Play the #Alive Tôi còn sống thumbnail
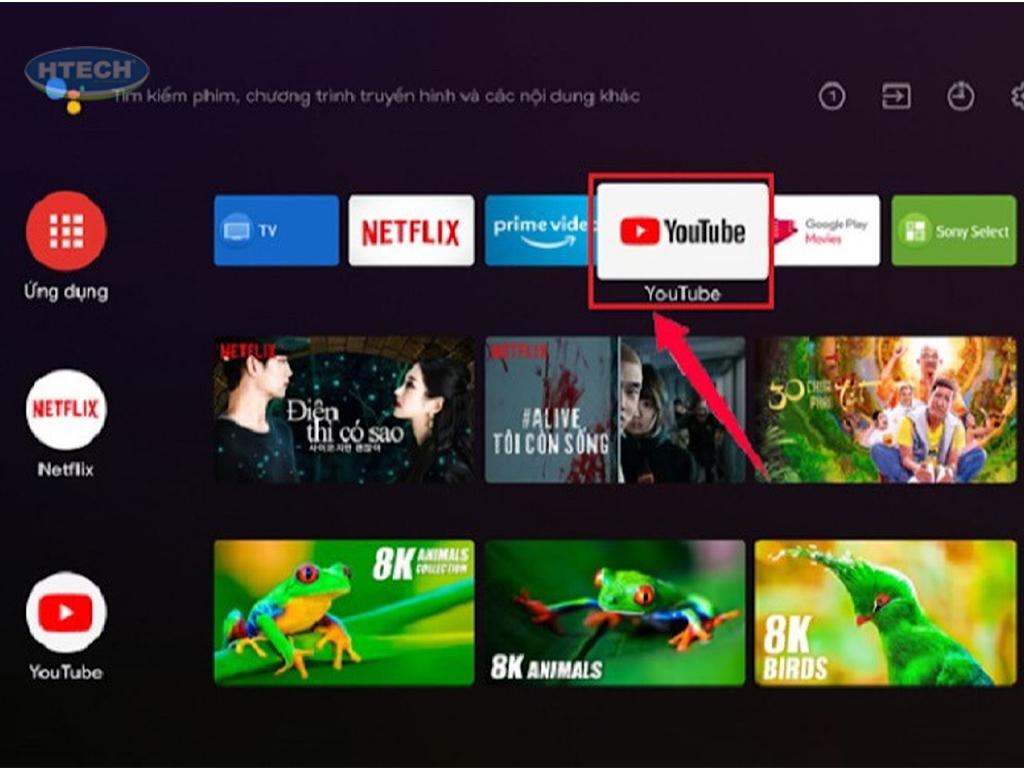Viewport: 1024px width, 768px height. pos(614,410)
